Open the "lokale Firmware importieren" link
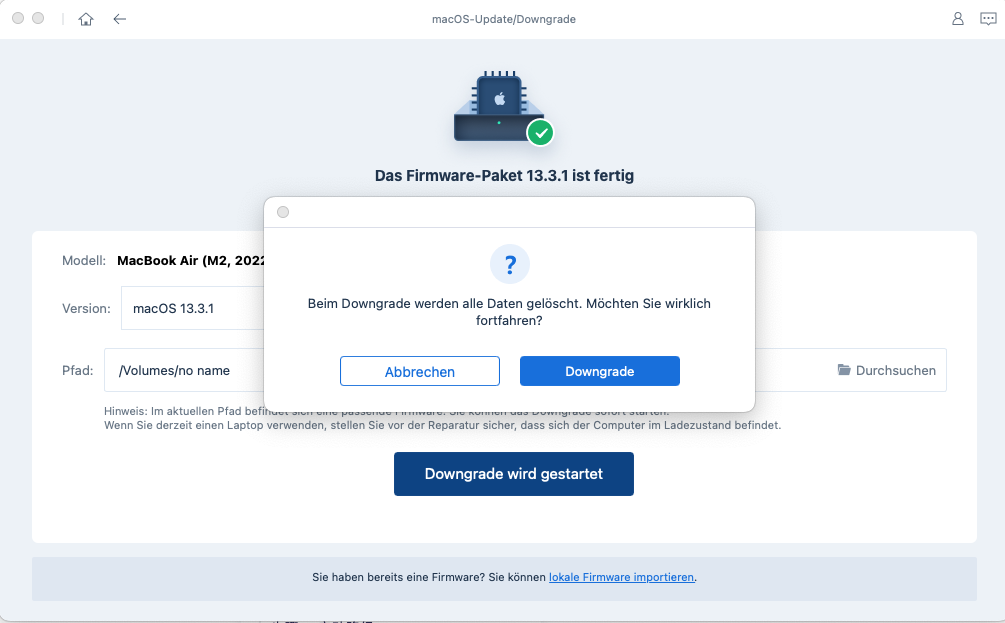Image resolution: width=1005 pixels, height=623 pixels. point(621,577)
